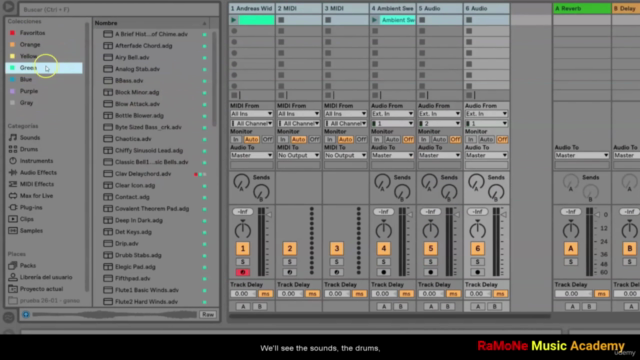
Task: Click track 1 Track Delay value field
Action: click(x=243, y=294)
